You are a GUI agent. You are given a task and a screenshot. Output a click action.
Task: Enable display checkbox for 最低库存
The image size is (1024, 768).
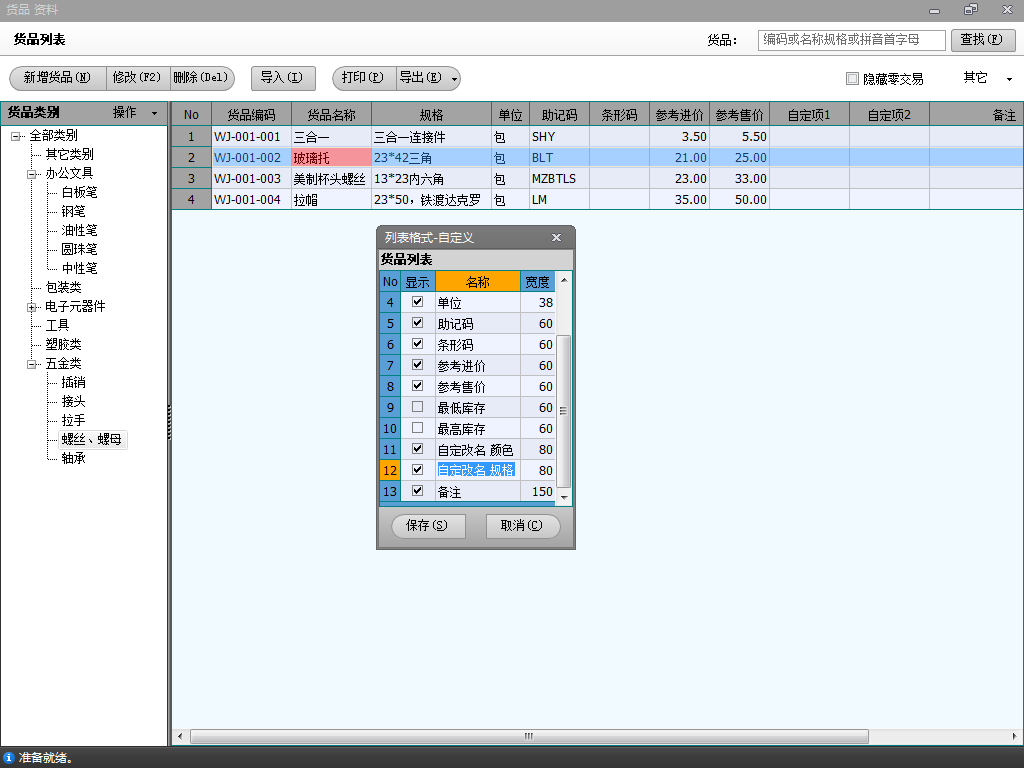(418, 407)
